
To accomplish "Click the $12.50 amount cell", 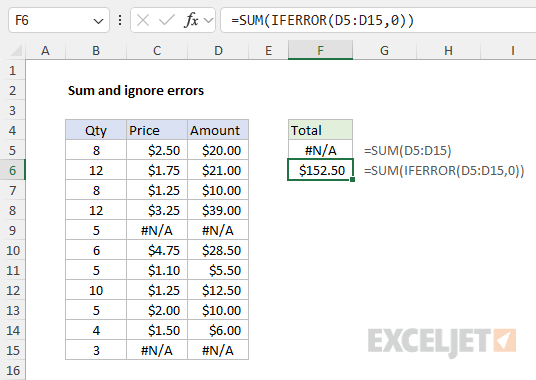I will click(x=218, y=290).
